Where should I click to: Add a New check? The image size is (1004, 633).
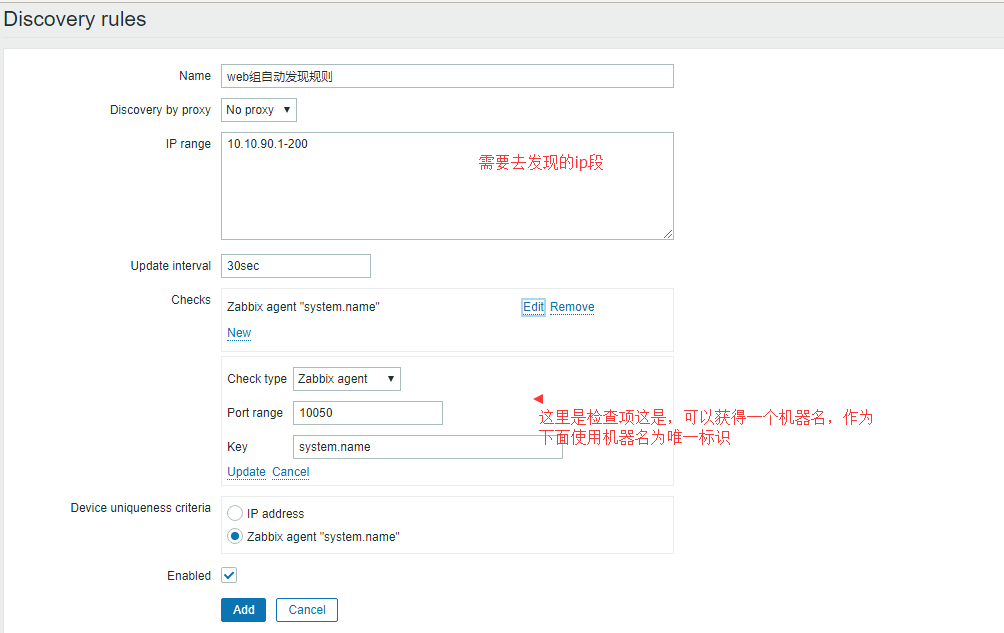(x=239, y=333)
